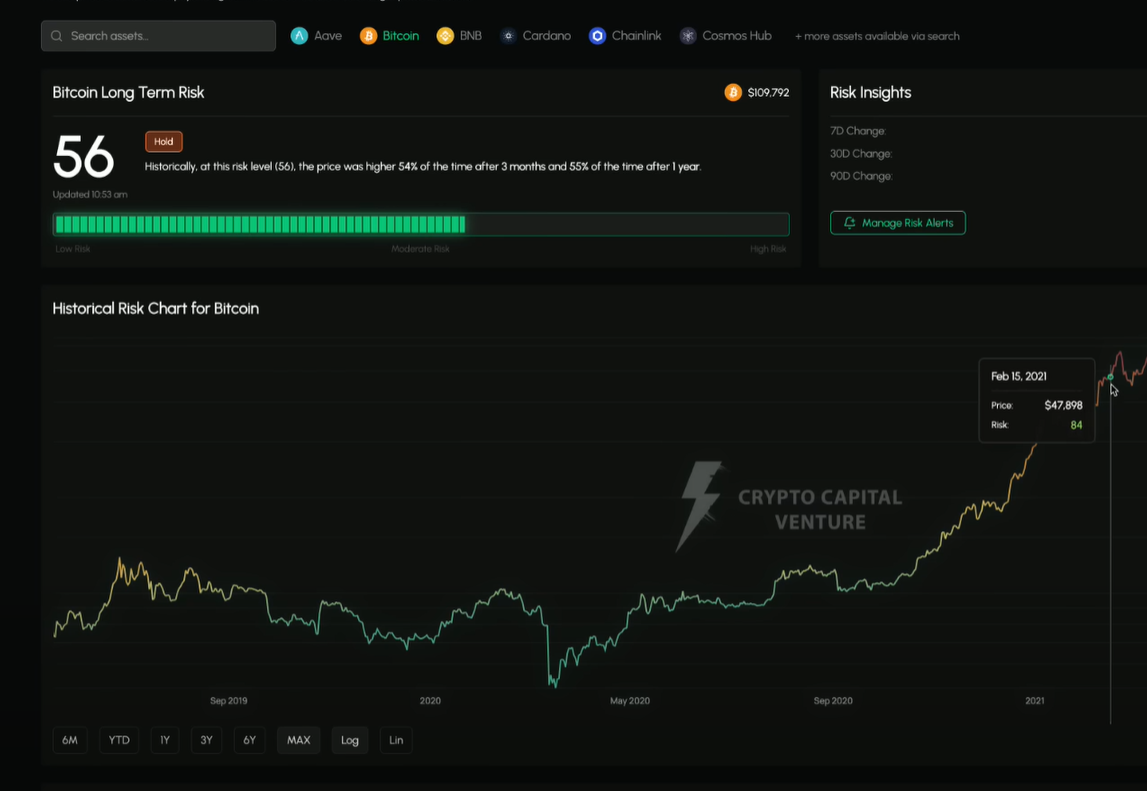1147x791 pixels.
Task: Click the Aave coin icon
Action: 299,36
